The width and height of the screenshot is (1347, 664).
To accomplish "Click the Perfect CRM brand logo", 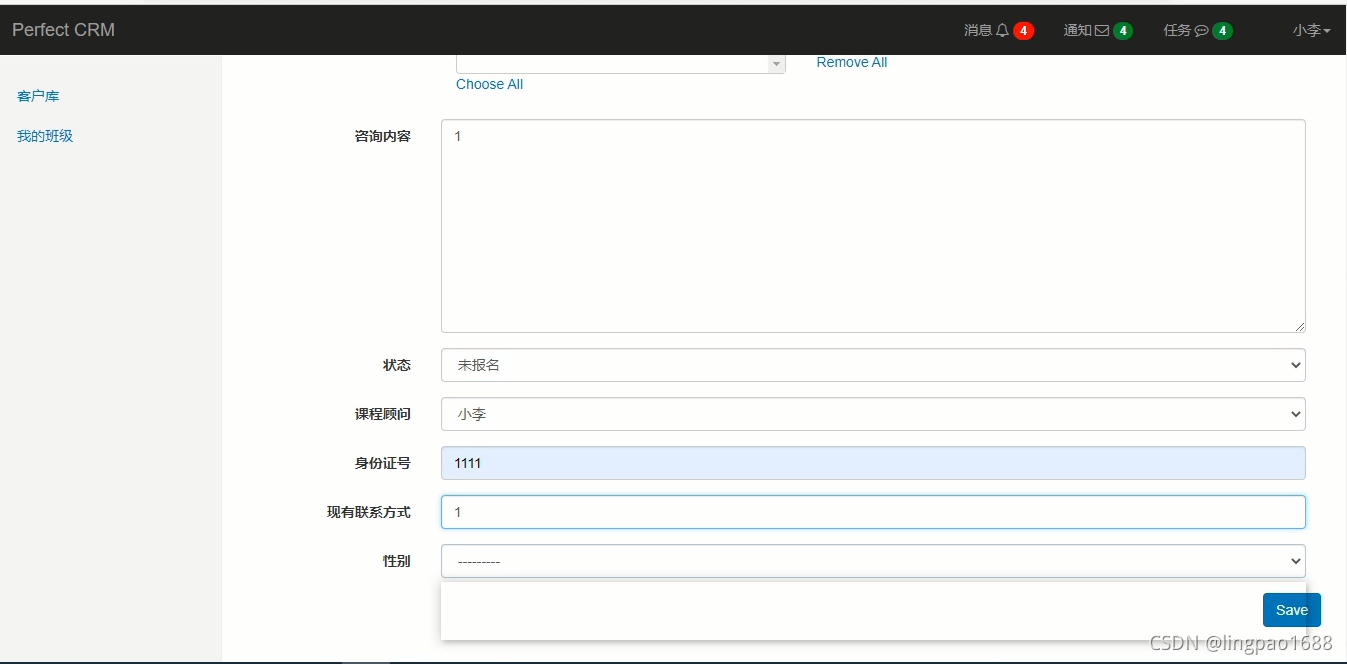I will tap(62, 29).
